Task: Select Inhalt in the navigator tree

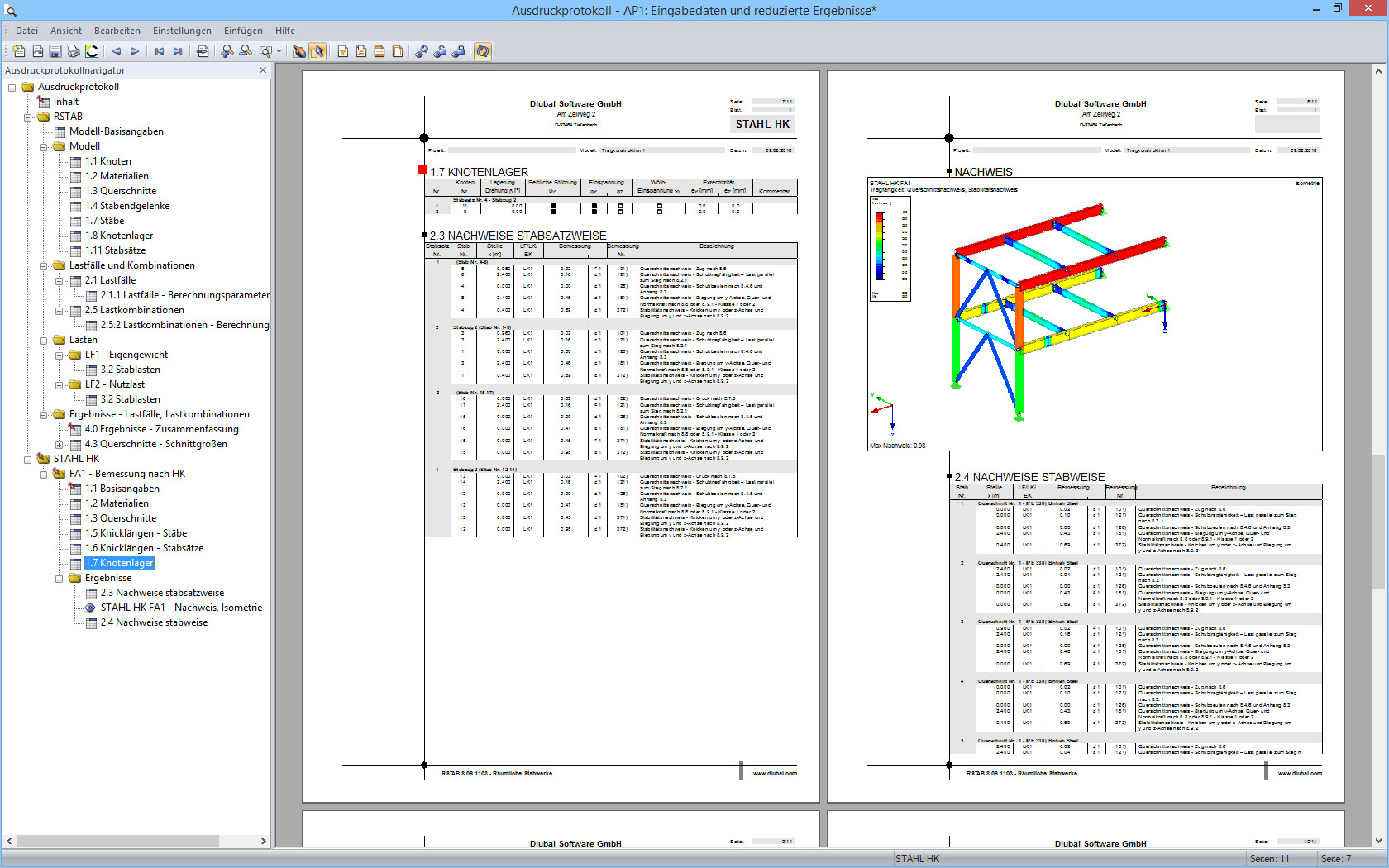Action: pyautogui.click(x=66, y=102)
